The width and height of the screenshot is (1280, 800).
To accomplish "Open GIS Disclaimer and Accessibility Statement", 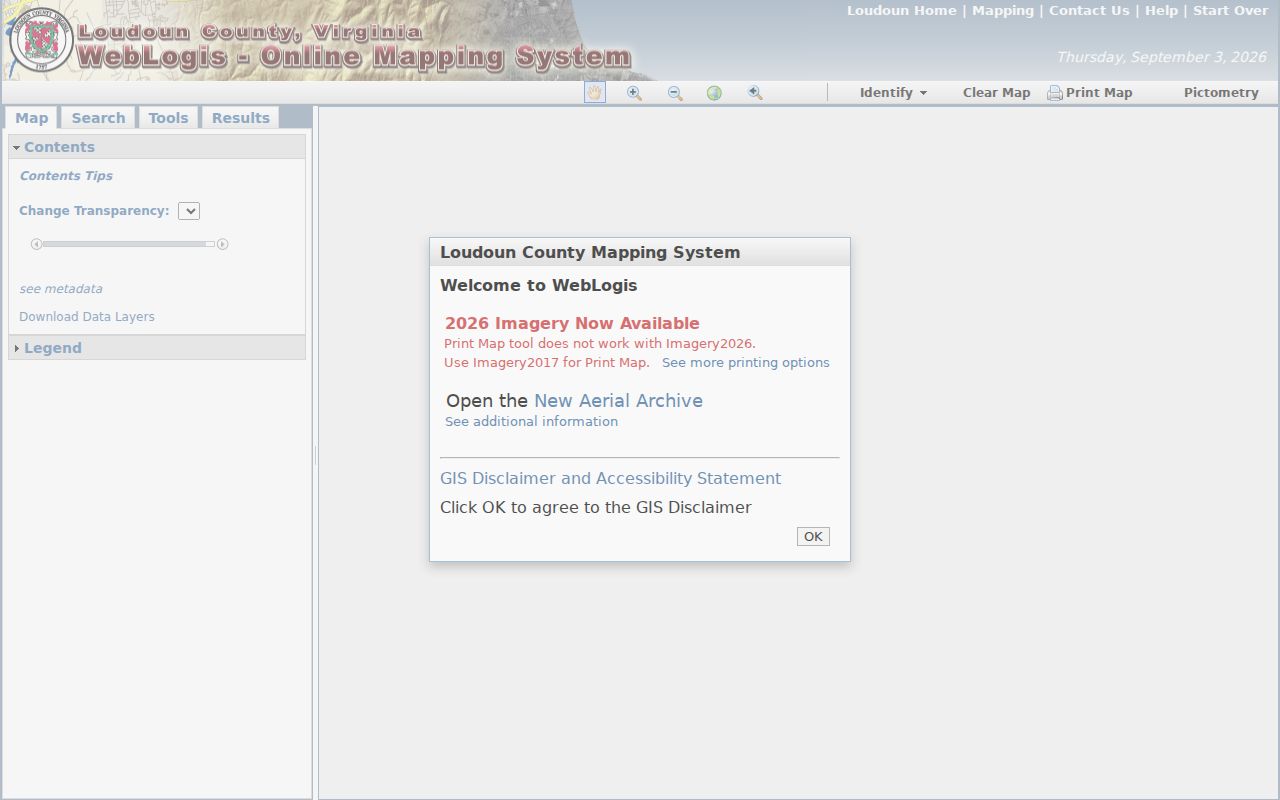I will 610,479.
